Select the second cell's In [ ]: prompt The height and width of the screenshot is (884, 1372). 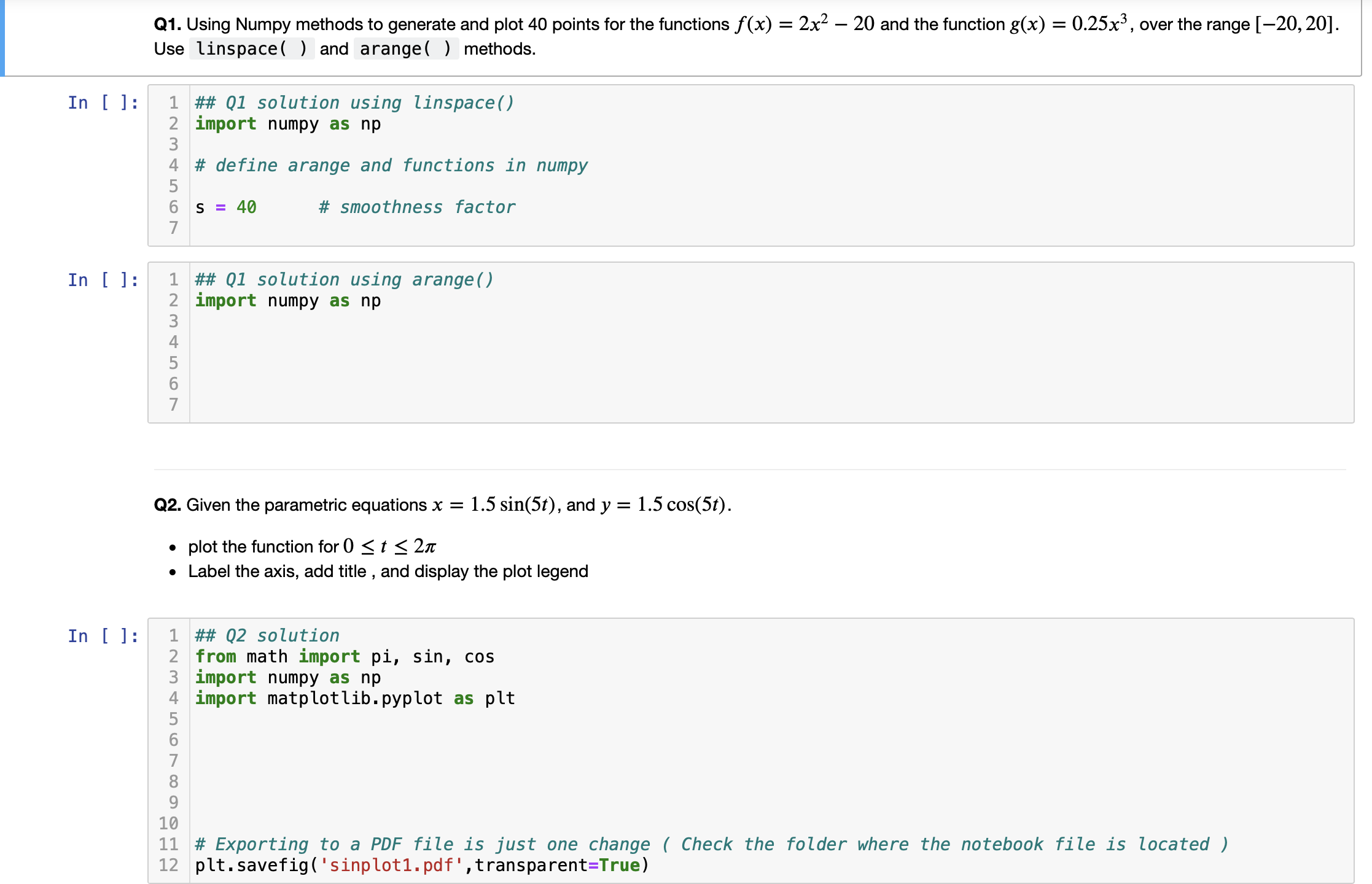102,280
